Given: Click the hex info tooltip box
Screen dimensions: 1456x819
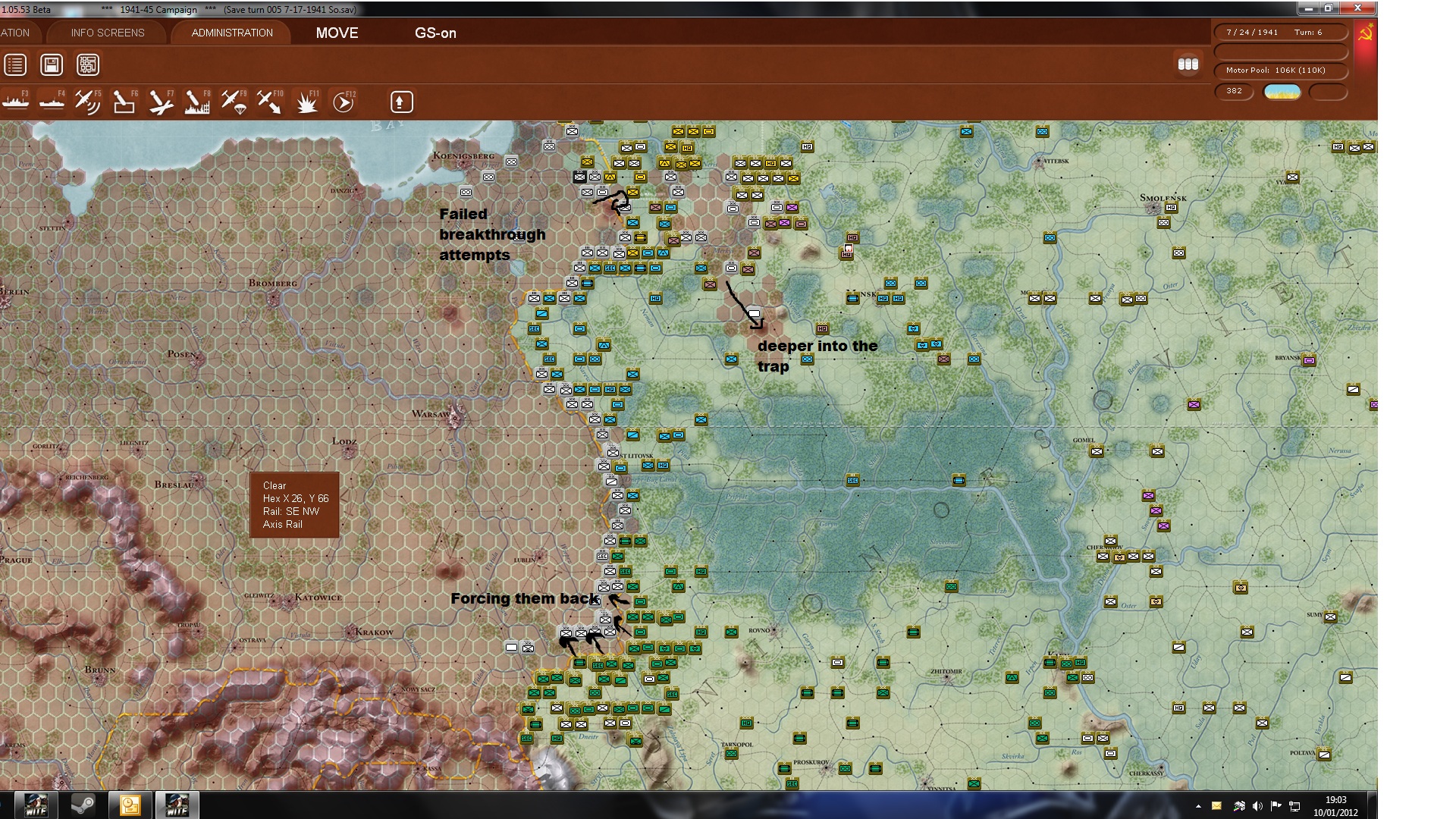Looking at the screenshot, I should (294, 505).
